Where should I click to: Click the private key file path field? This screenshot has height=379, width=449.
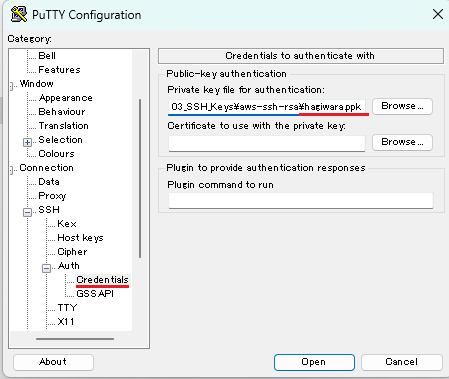[x=267, y=107]
